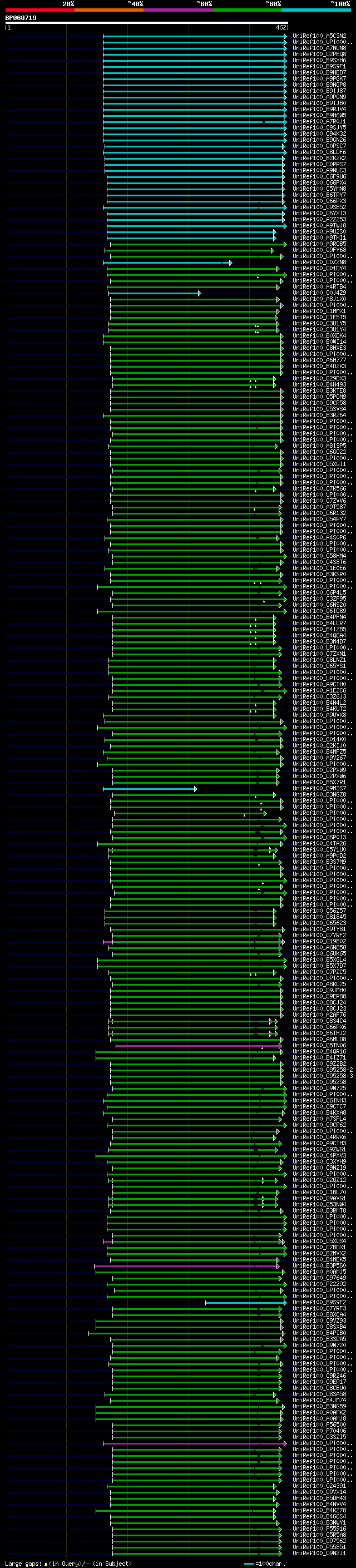Open hit UniRef100_P56500
Viewport: 356px width, 1568px height.
point(319,1424)
